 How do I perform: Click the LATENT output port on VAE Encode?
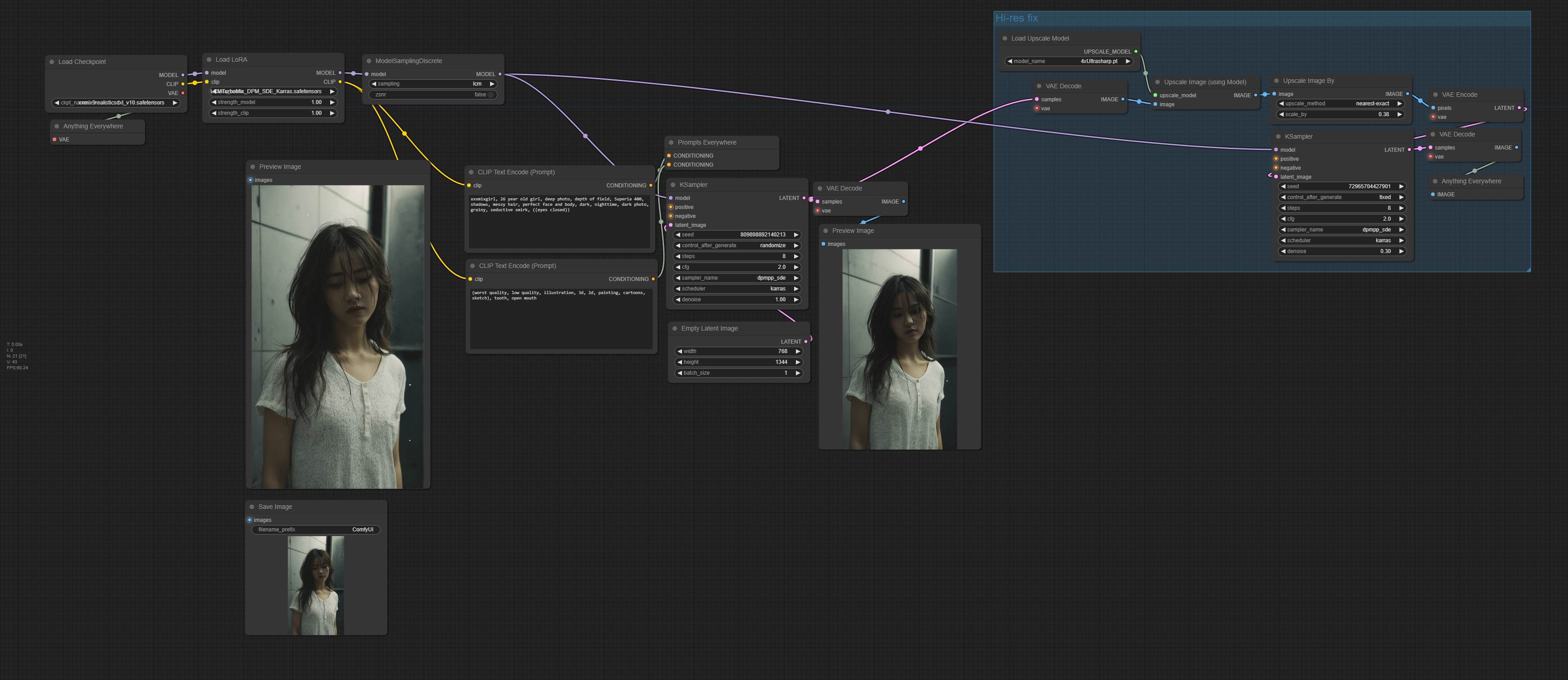tap(1519, 108)
